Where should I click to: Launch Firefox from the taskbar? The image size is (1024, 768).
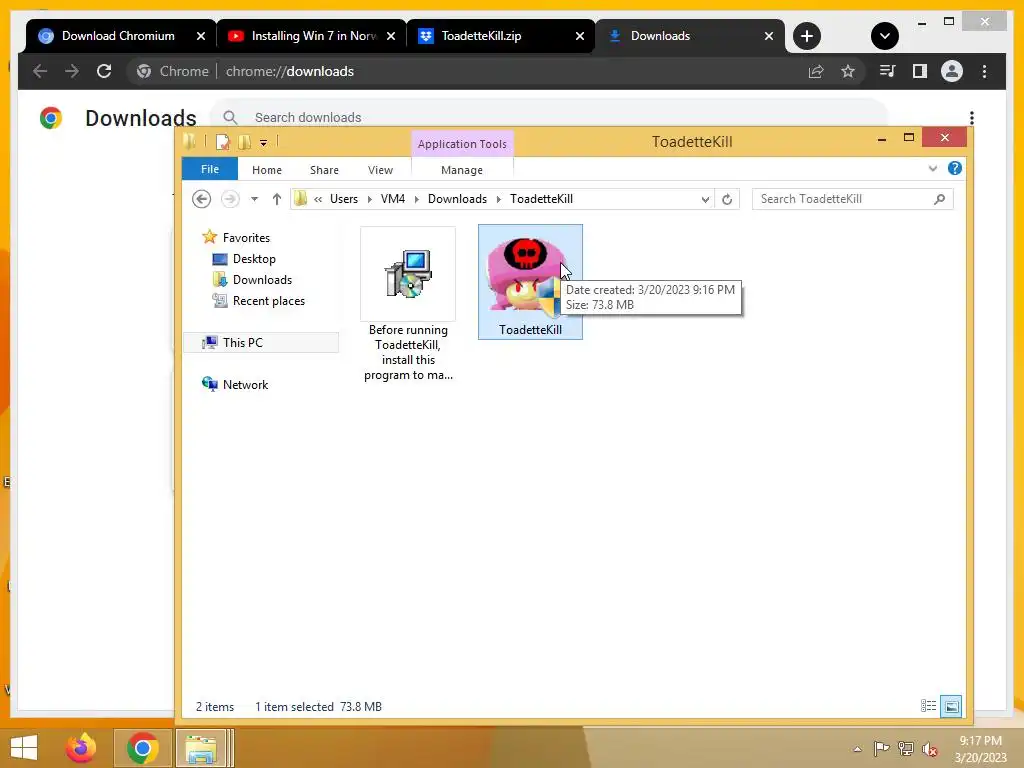coord(81,748)
